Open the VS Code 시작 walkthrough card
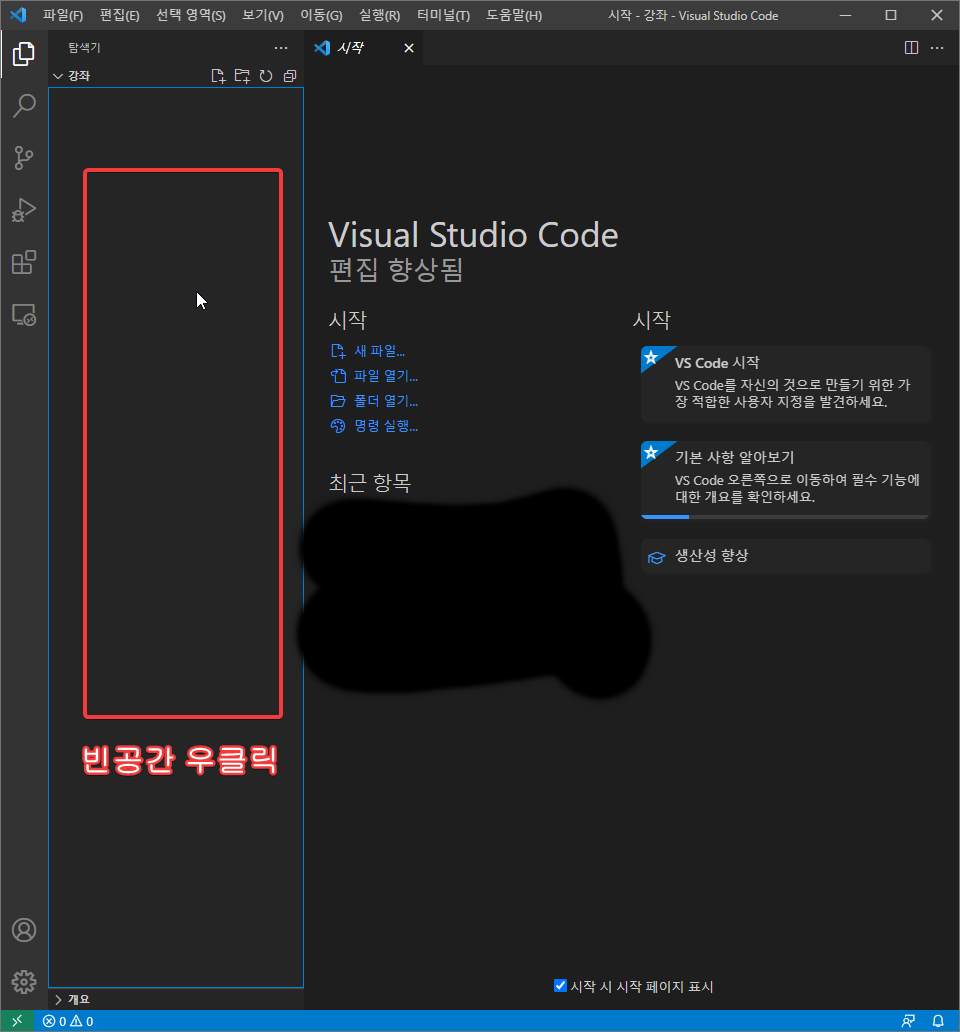960x1032 pixels. click(785, 384)
